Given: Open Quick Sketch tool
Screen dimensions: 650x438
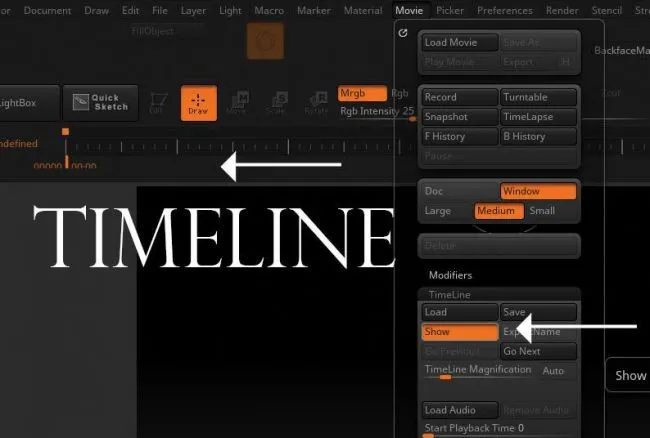Looking at the screenshot, I should click(x=100, y=103).
